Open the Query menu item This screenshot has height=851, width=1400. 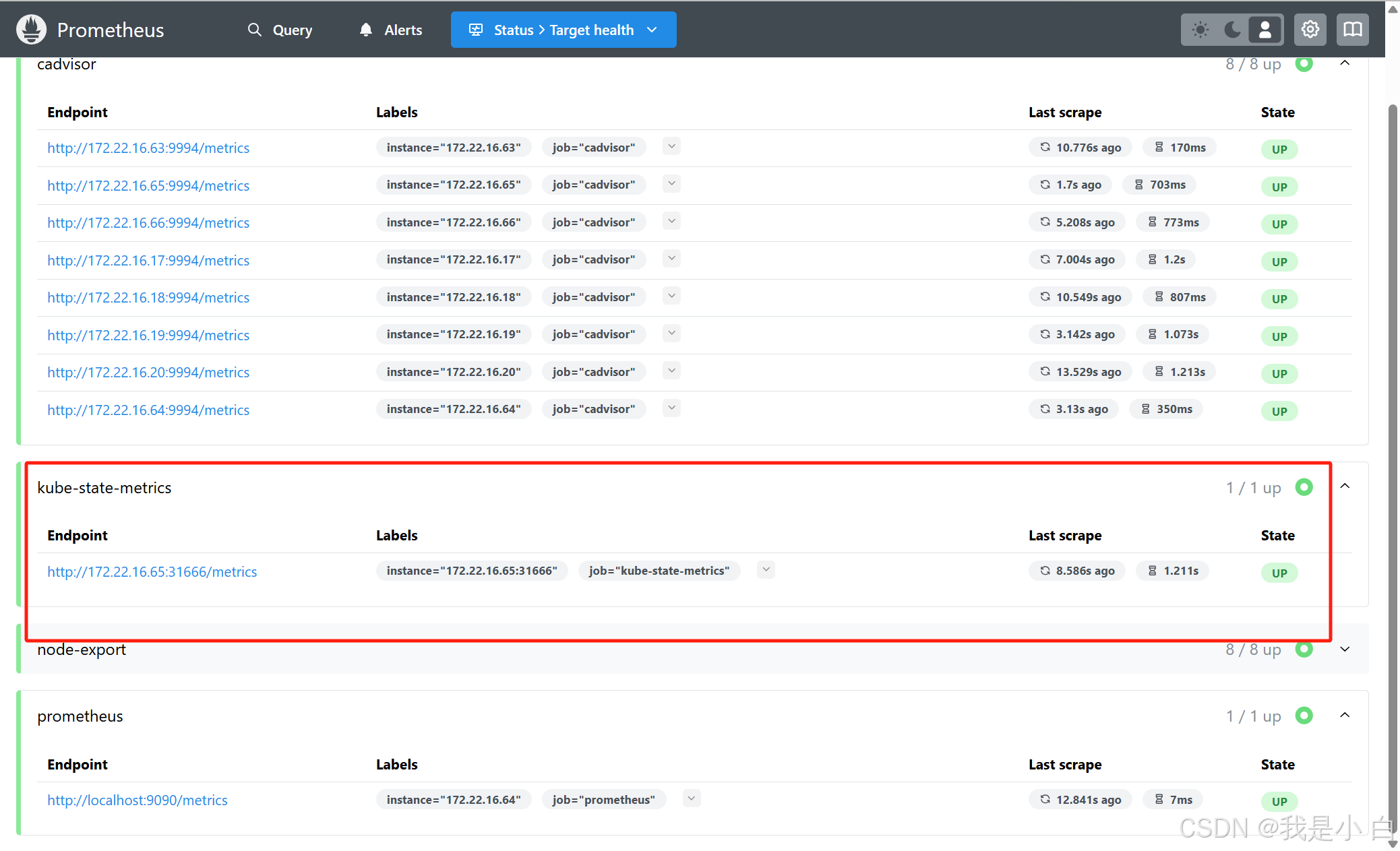click(292, 30)
